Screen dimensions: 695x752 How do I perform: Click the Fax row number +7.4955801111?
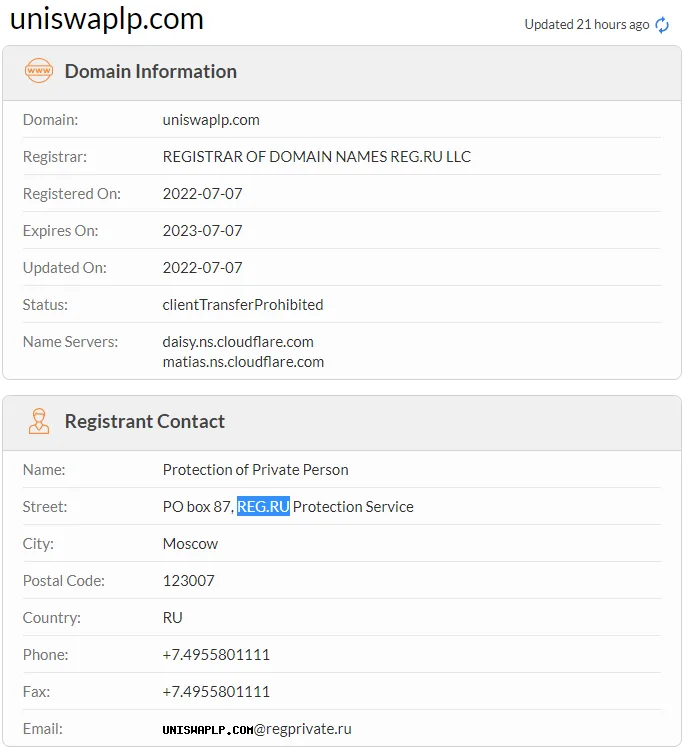pyautogui.click(x=216, y=692)
